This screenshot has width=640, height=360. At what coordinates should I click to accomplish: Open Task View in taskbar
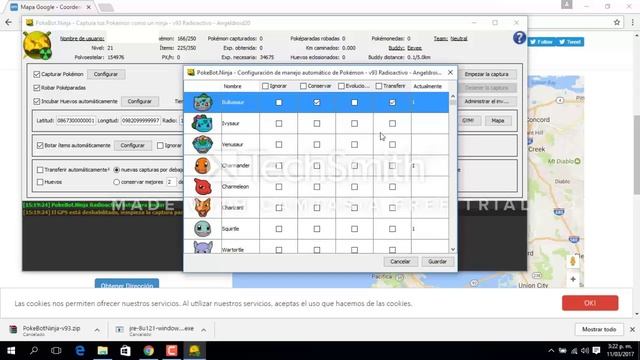56,351
